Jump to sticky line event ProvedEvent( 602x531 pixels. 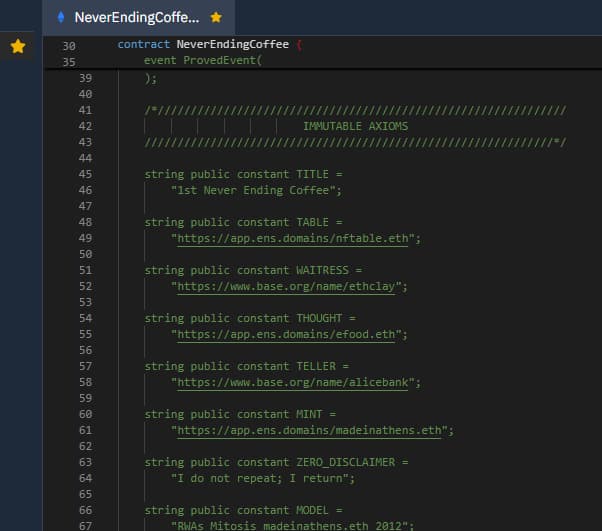(x=202, y=60)
